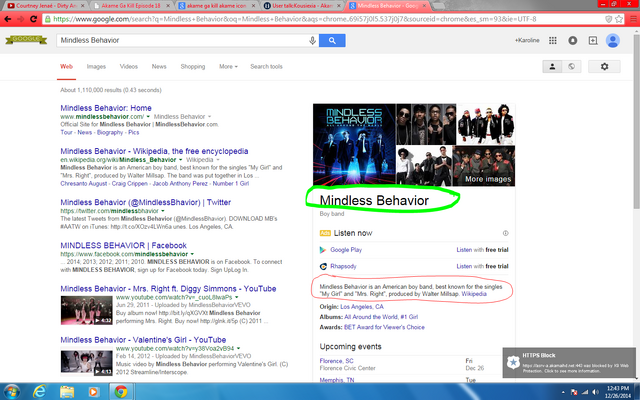Open the Mindless Behavior album cover image
Screen dimensions: 640x400
pyautogui.click(x=354, y=145)
